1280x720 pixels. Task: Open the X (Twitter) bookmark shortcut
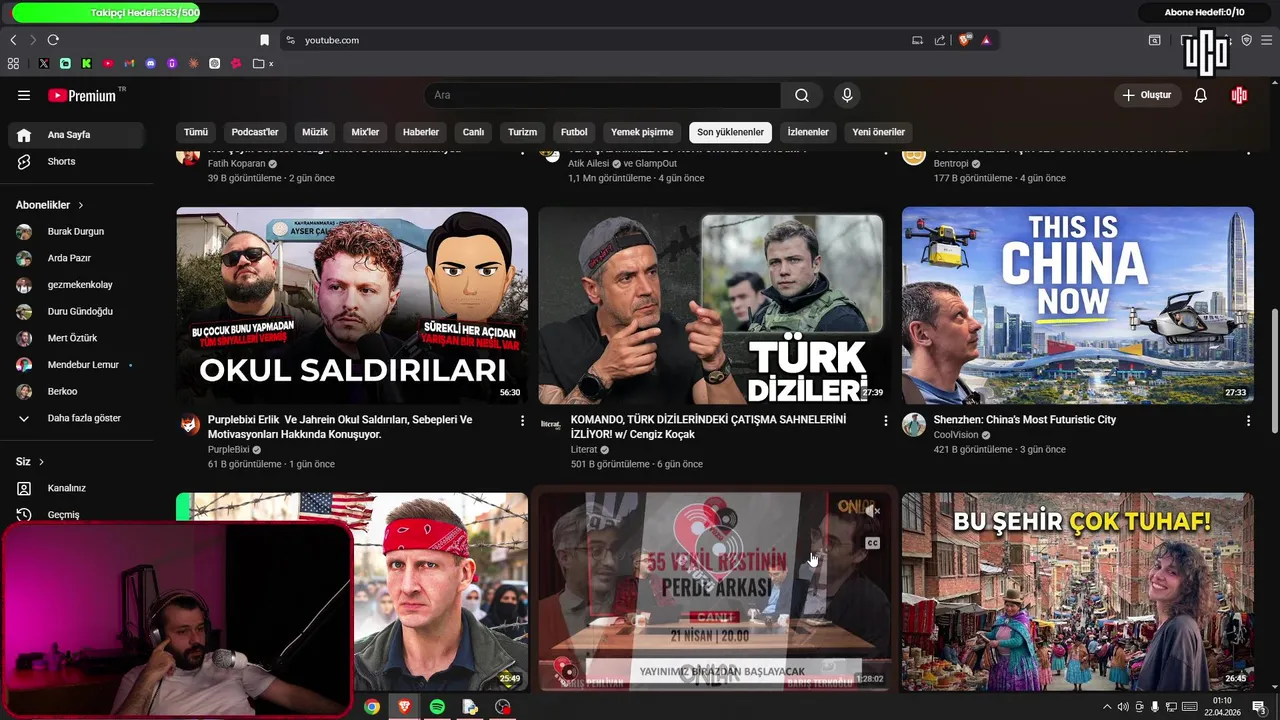[x=44, y=63]
